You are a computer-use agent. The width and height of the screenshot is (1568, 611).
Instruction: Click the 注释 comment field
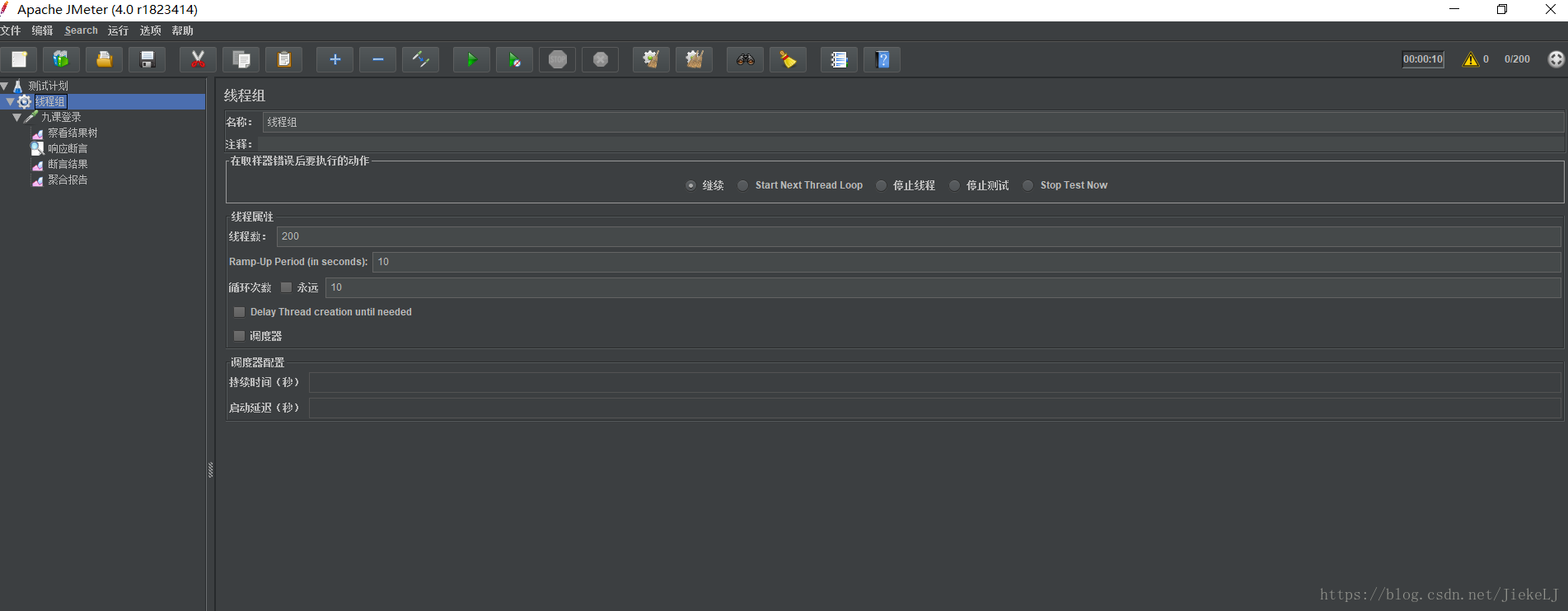910,144
